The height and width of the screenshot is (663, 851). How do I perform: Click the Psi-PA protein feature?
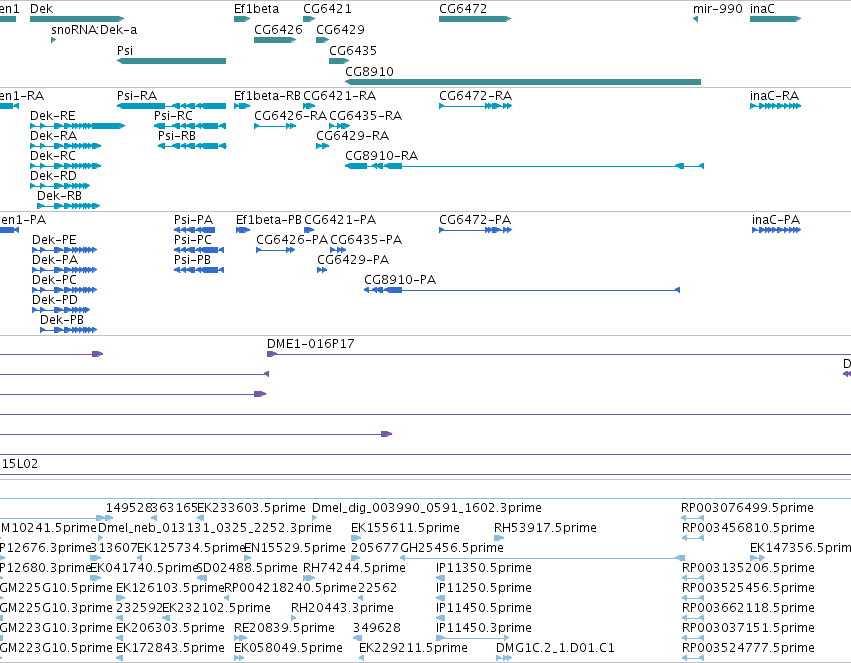[x=194, y=230]
